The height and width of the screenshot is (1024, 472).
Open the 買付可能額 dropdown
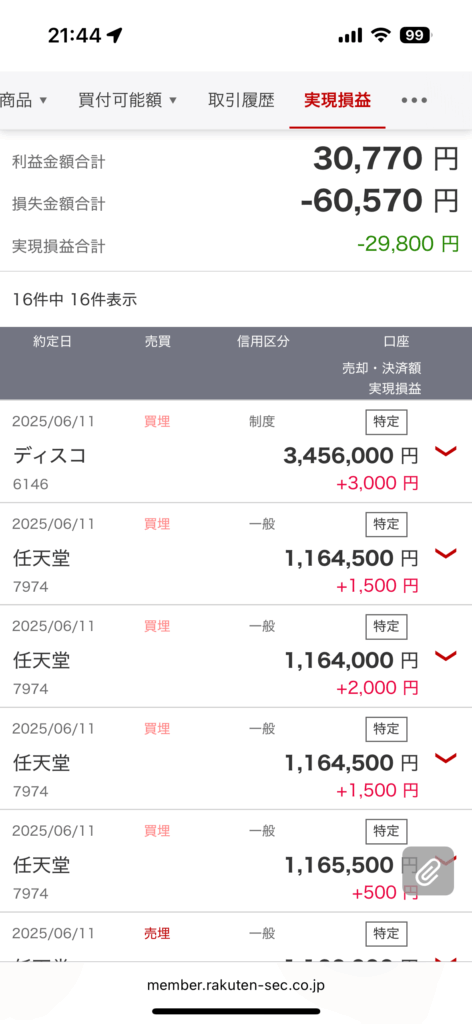[127, 100]
